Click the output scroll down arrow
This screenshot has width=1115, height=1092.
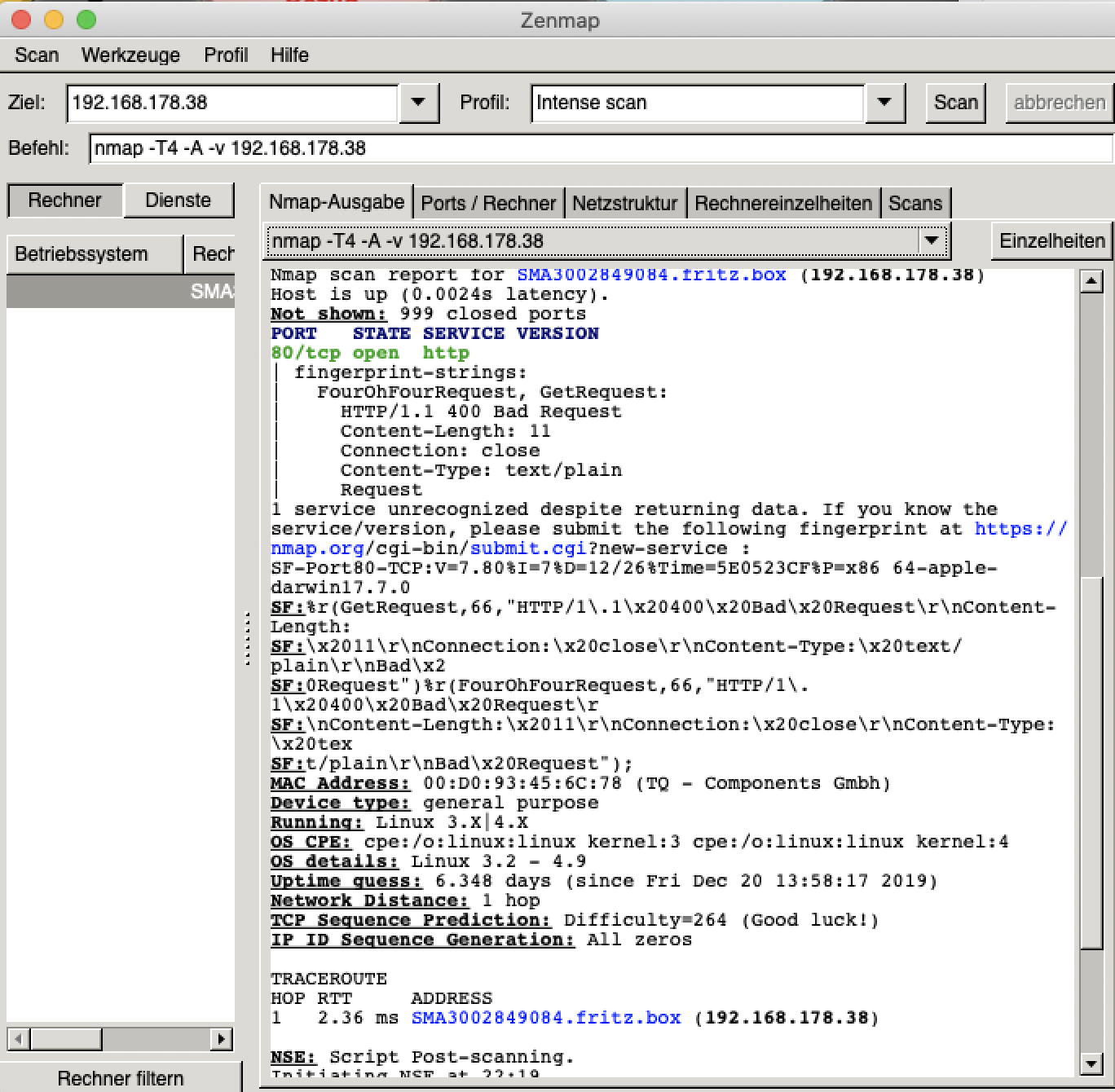click(1091, 1063)
